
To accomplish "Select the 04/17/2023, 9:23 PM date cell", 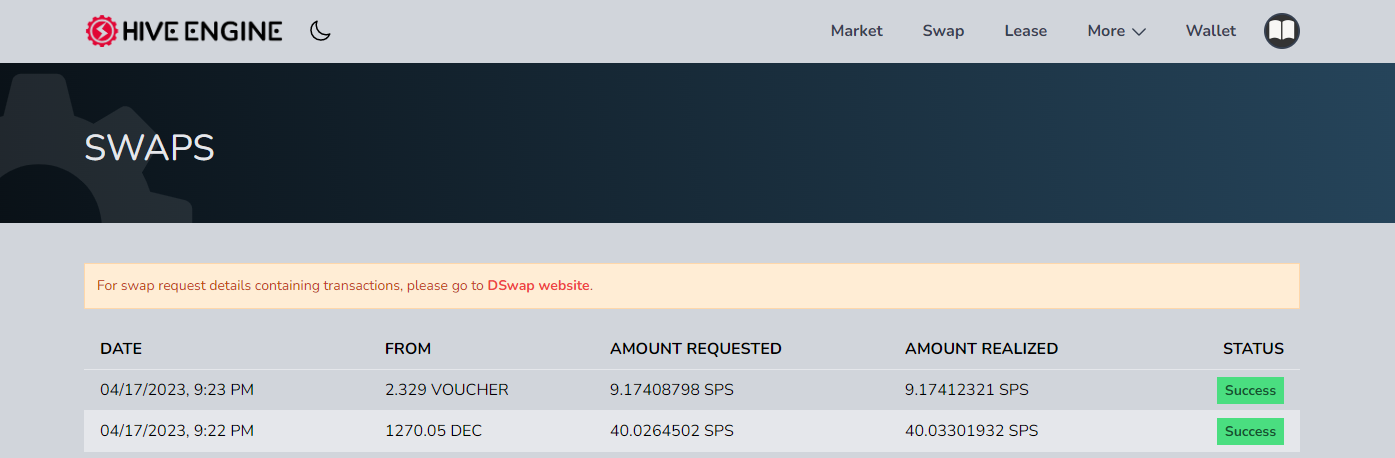I will pyautogui.click(x=177, y=390).
